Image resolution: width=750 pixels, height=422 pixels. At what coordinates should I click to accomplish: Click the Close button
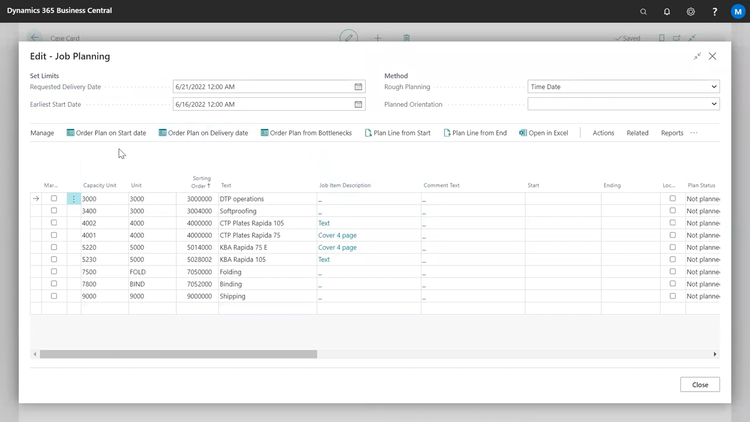click(x=700, y=385)
